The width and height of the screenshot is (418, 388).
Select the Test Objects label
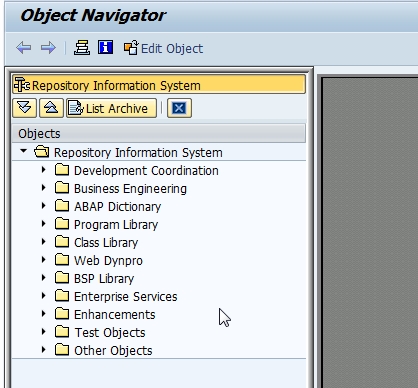pyautogui.click(x=110, y=333)
